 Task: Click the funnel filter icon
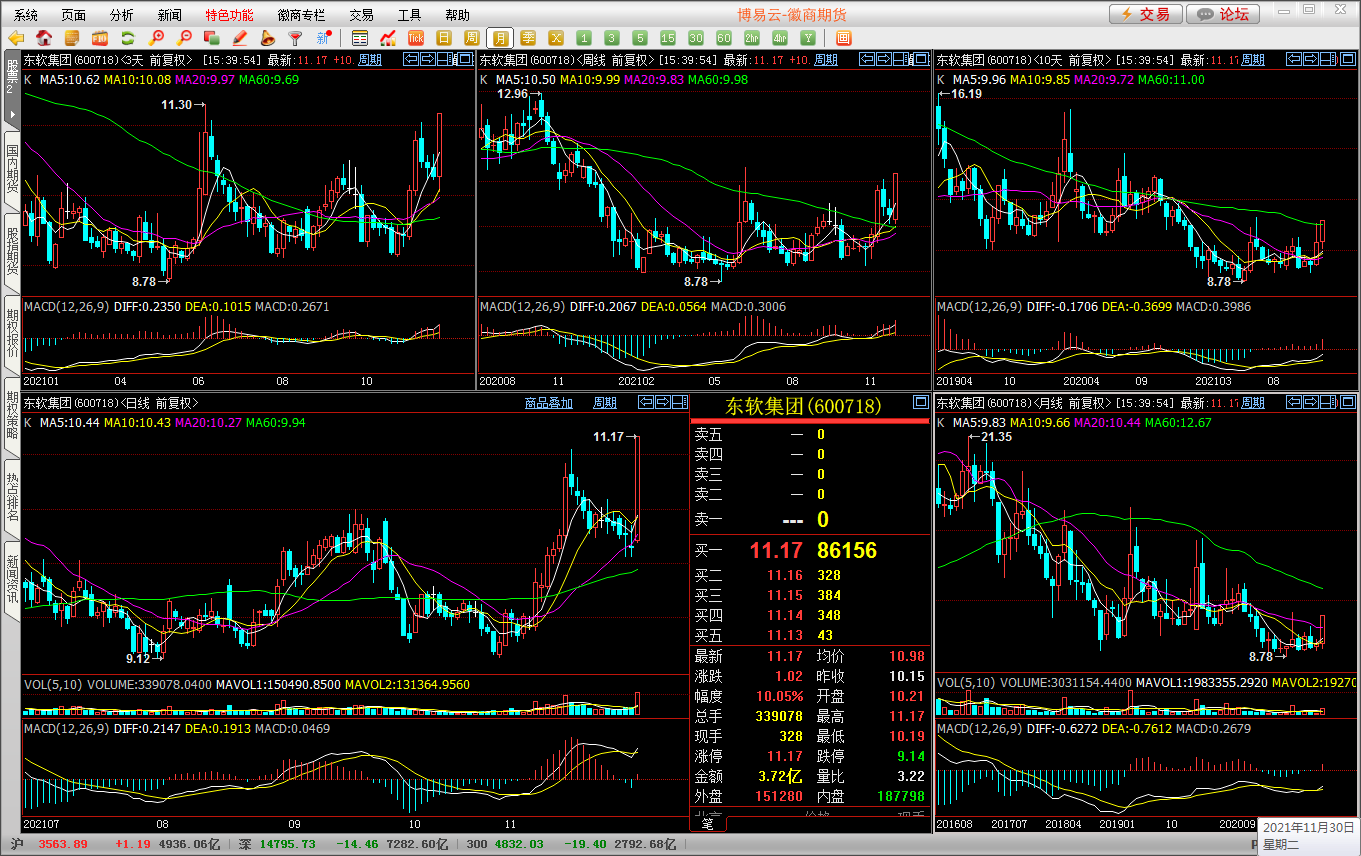[x=295, y=38]
